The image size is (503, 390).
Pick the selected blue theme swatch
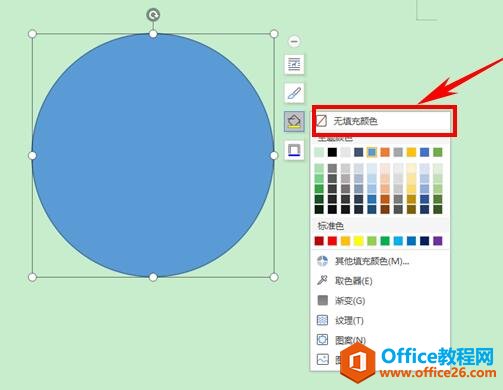tap(372, 152)
